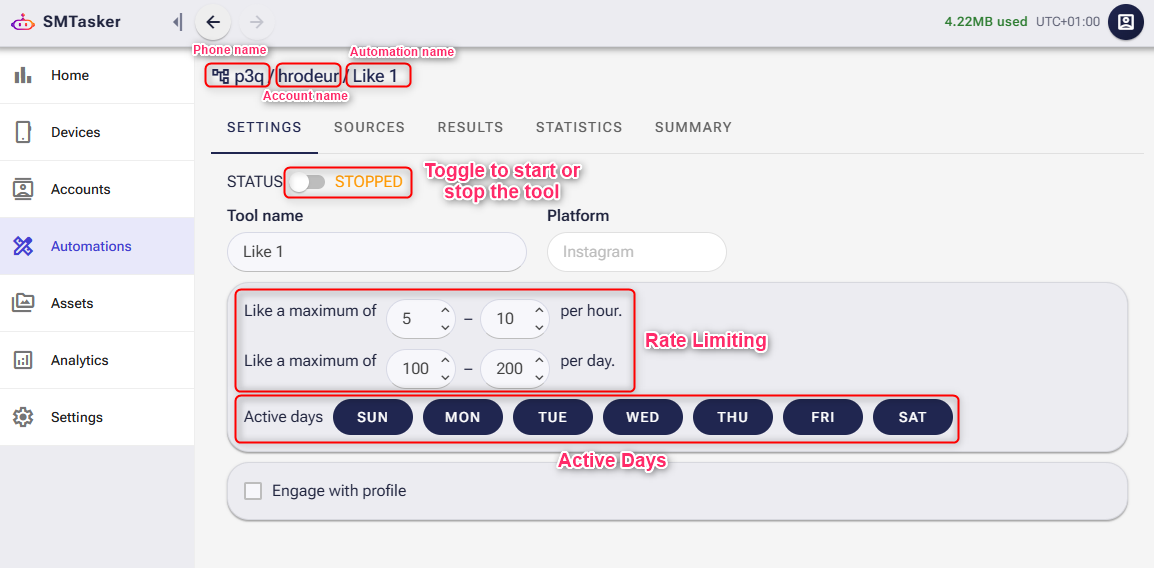Viewport: 1154px width, 568px height.
Task: Open the STATISTICS tab
Action: click(x=579, y=127)
